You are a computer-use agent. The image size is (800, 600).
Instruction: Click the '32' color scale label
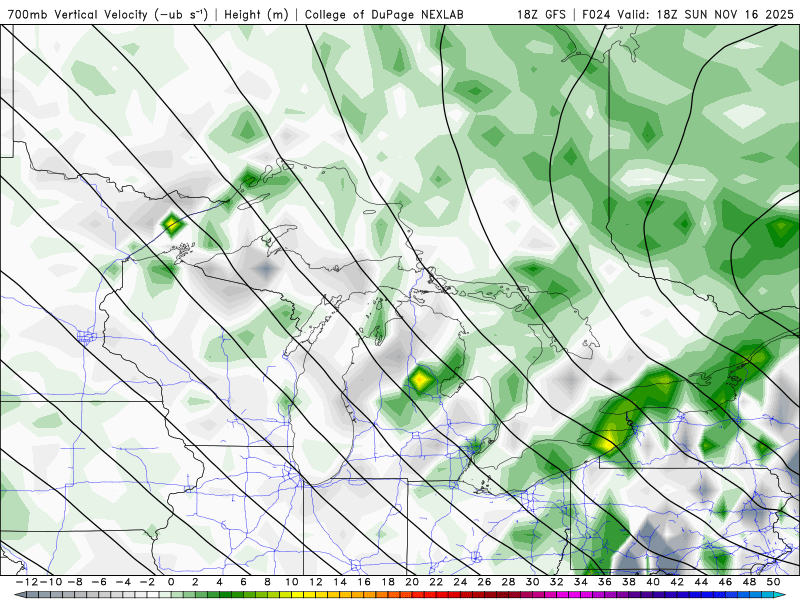[x=557, y=582]
